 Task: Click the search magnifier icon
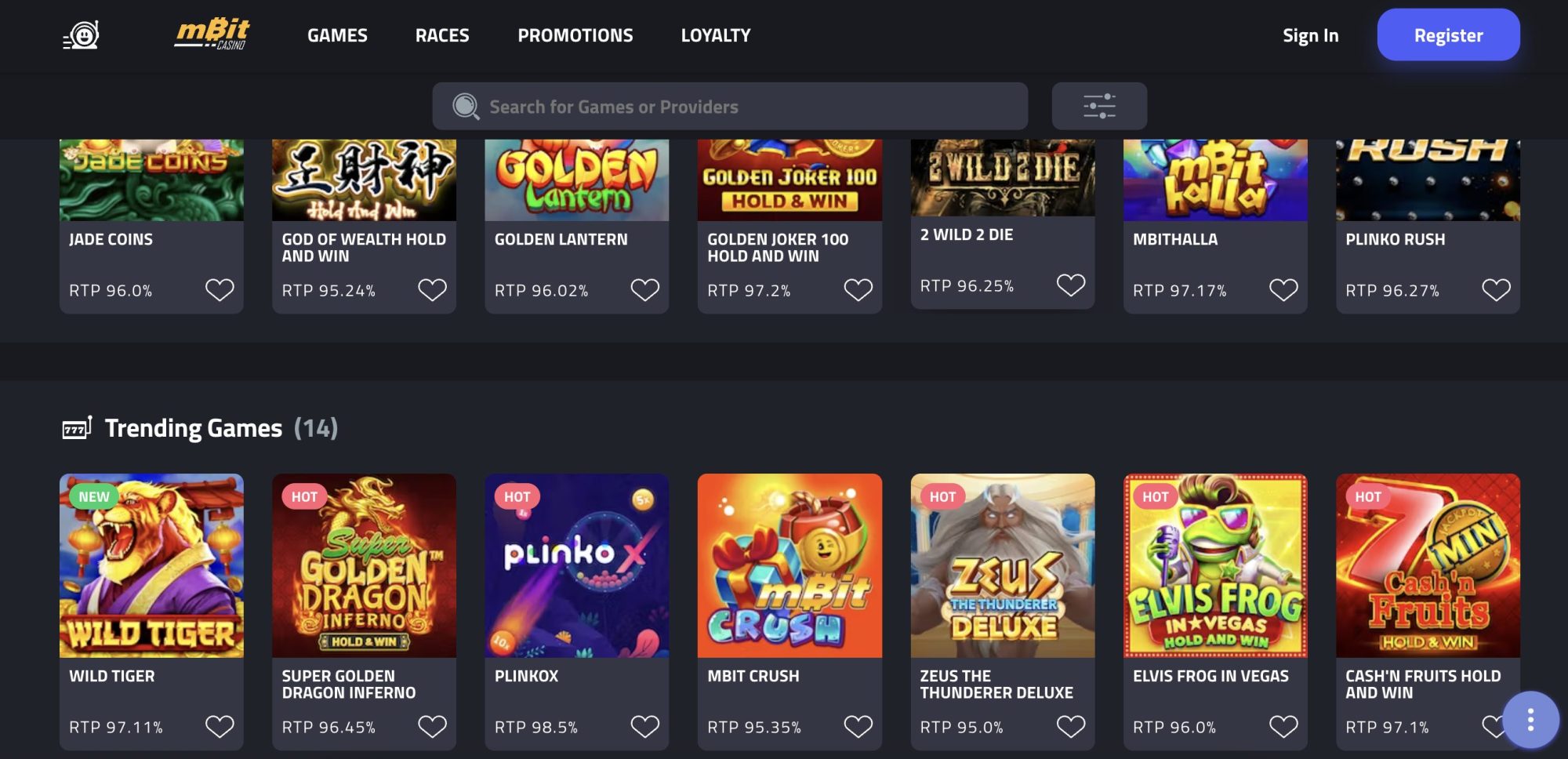[x=466, y=105]
